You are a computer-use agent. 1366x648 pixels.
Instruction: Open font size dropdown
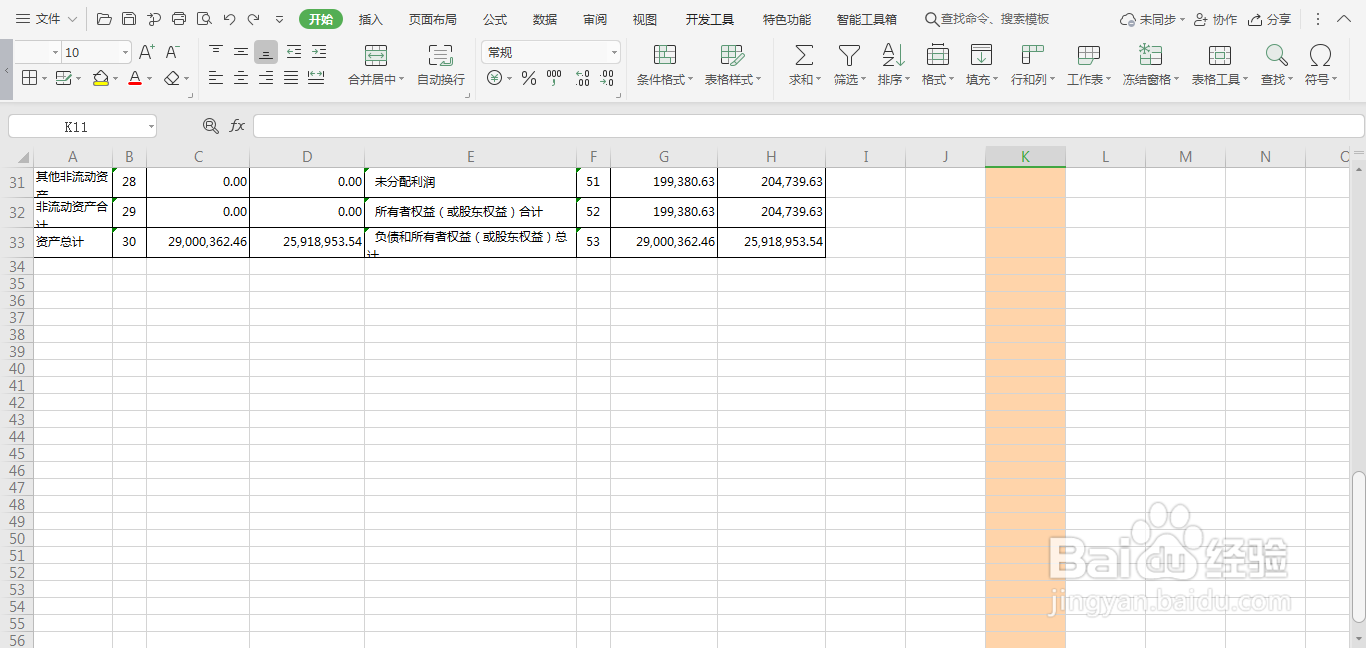[x=125, y=52]
